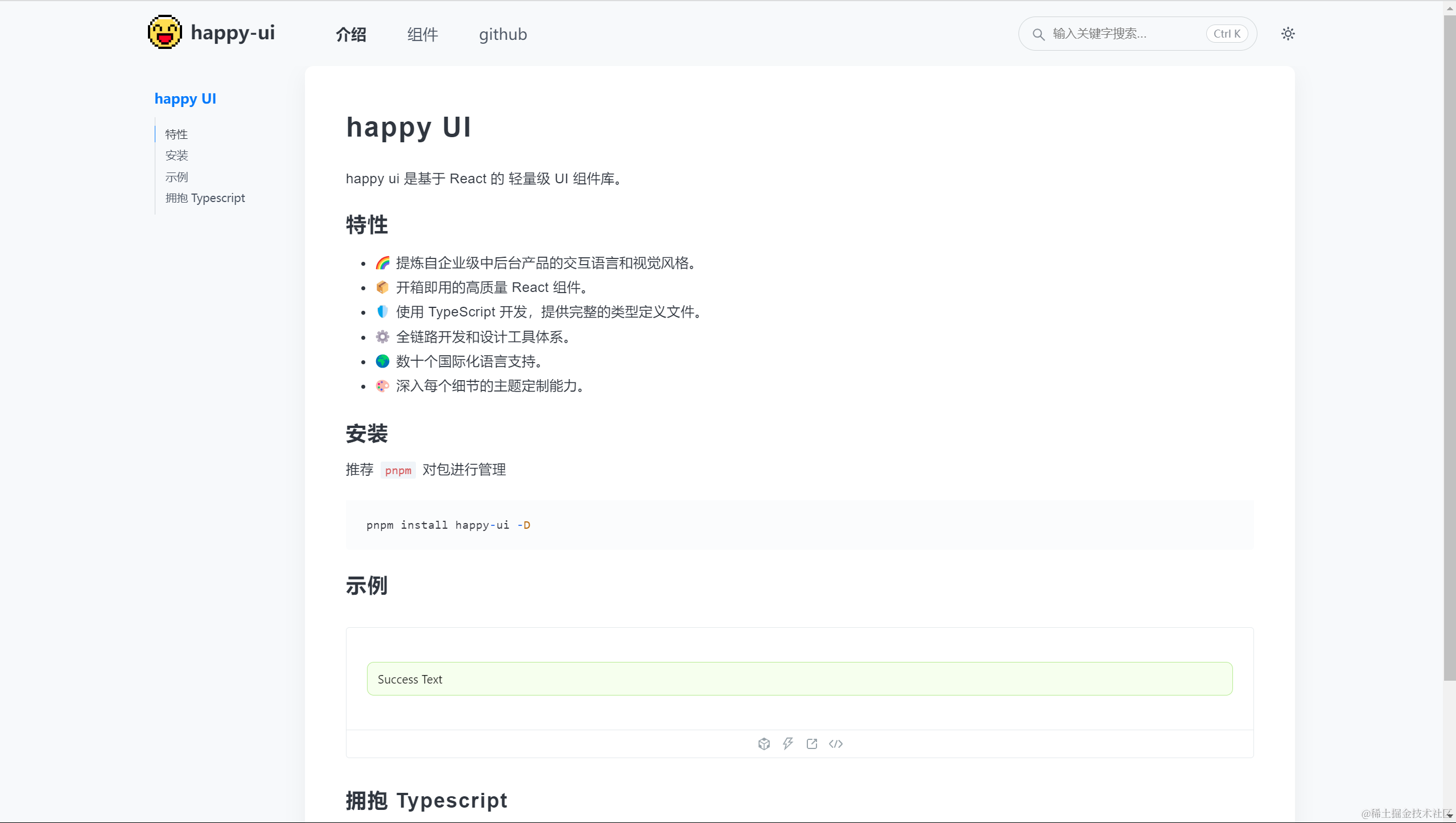Open 拥抱 Typescript sidebar entry

(205, 197)
